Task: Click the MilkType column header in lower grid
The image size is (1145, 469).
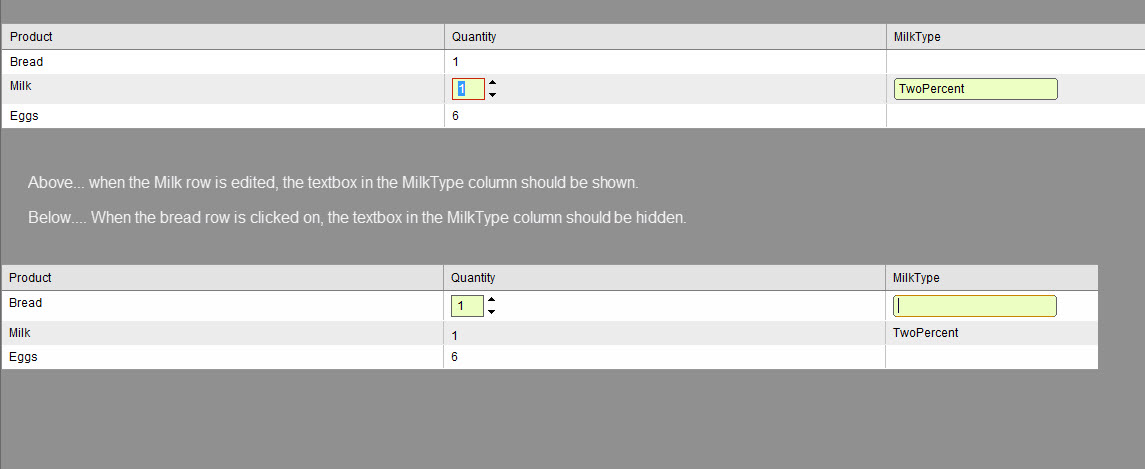Action: [x=914, y=278]
